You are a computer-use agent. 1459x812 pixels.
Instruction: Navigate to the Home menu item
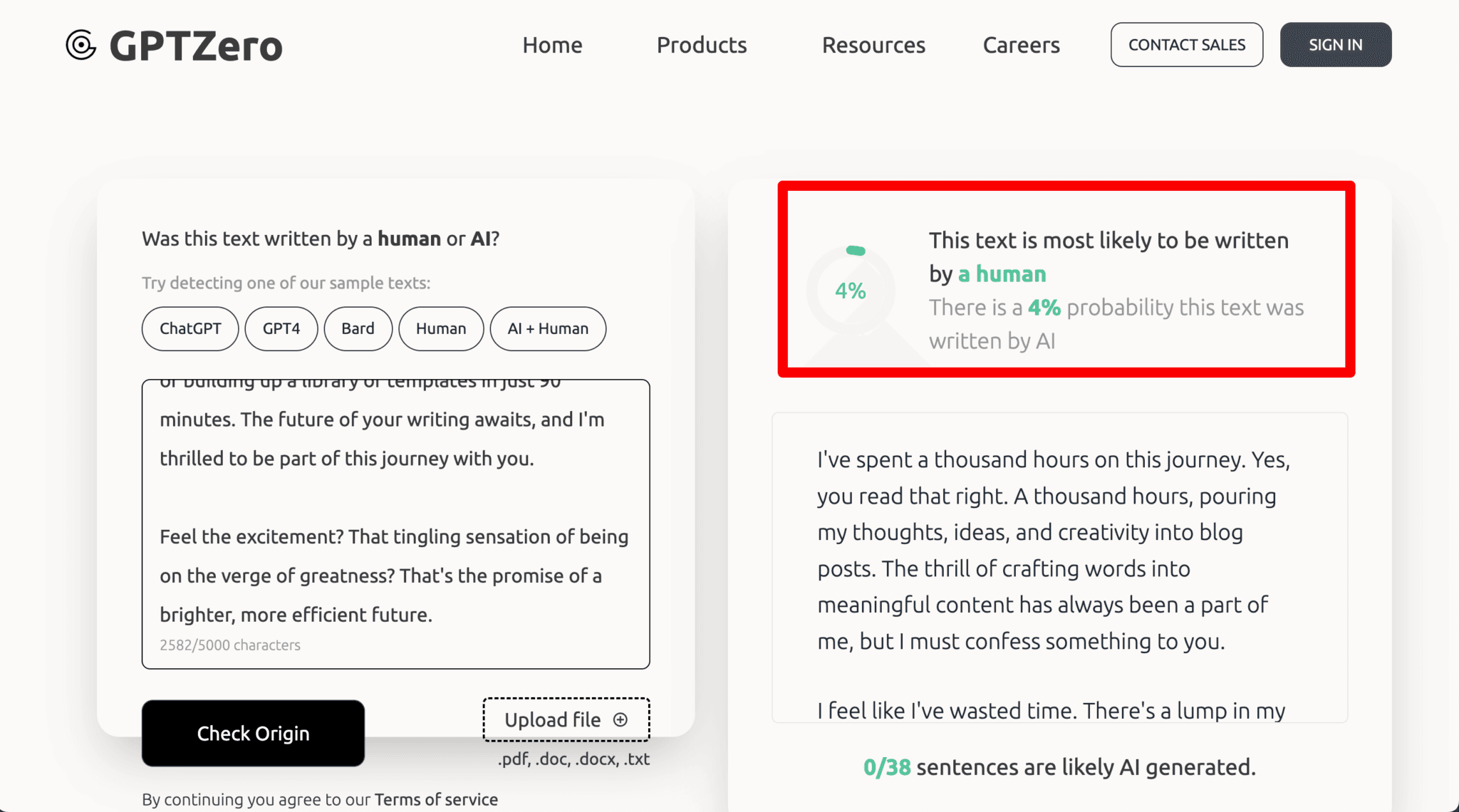(552, 44)
